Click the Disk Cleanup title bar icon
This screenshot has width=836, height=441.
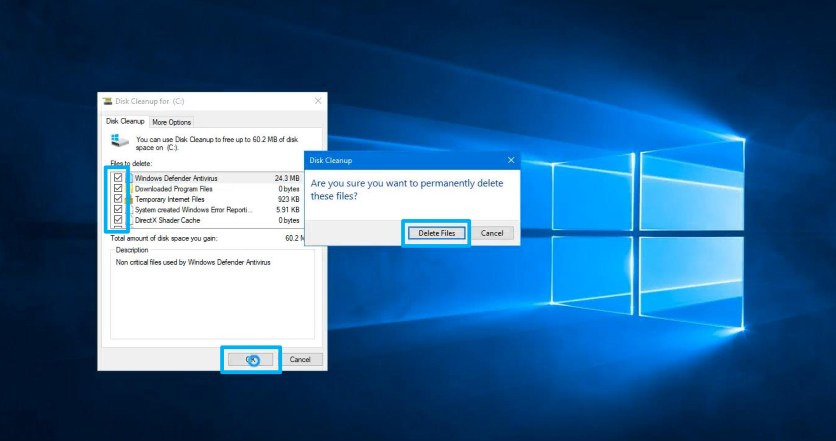coord(107,101)
